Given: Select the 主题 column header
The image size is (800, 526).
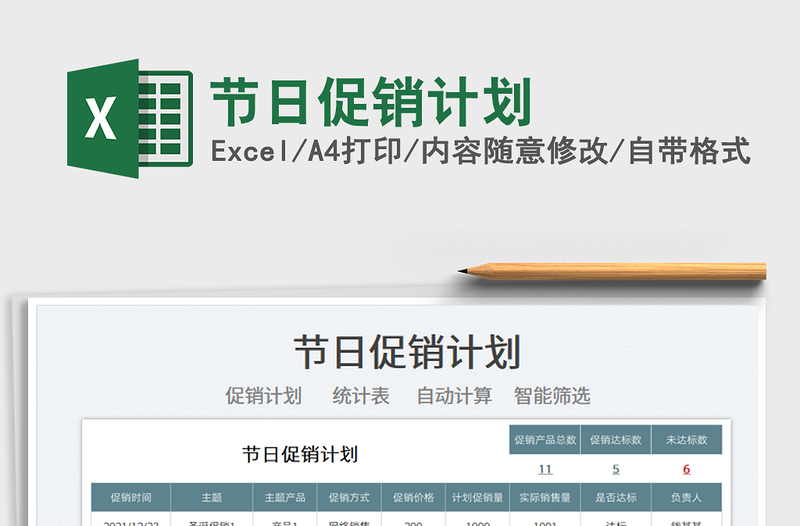Looking at the screenshot, I should pos(212,497).
